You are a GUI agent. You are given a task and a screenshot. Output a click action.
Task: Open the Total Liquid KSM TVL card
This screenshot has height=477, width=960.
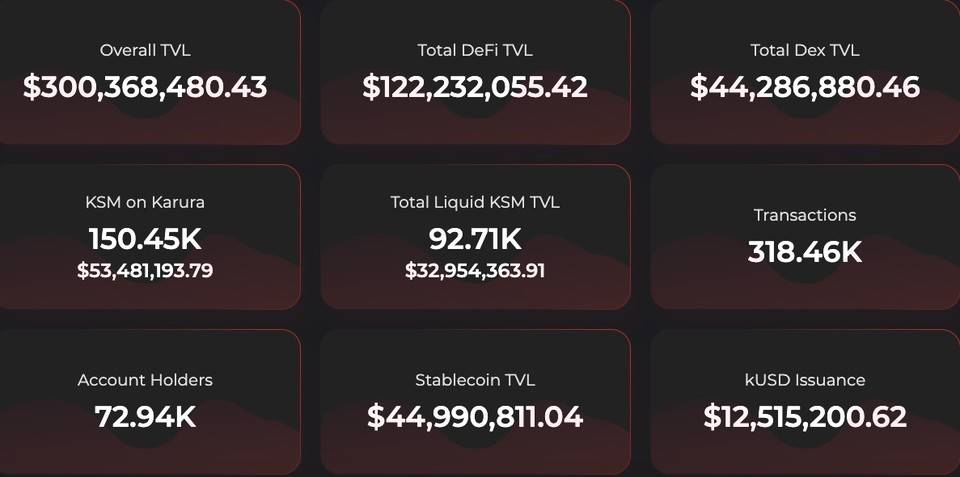(x=475, y=236)
